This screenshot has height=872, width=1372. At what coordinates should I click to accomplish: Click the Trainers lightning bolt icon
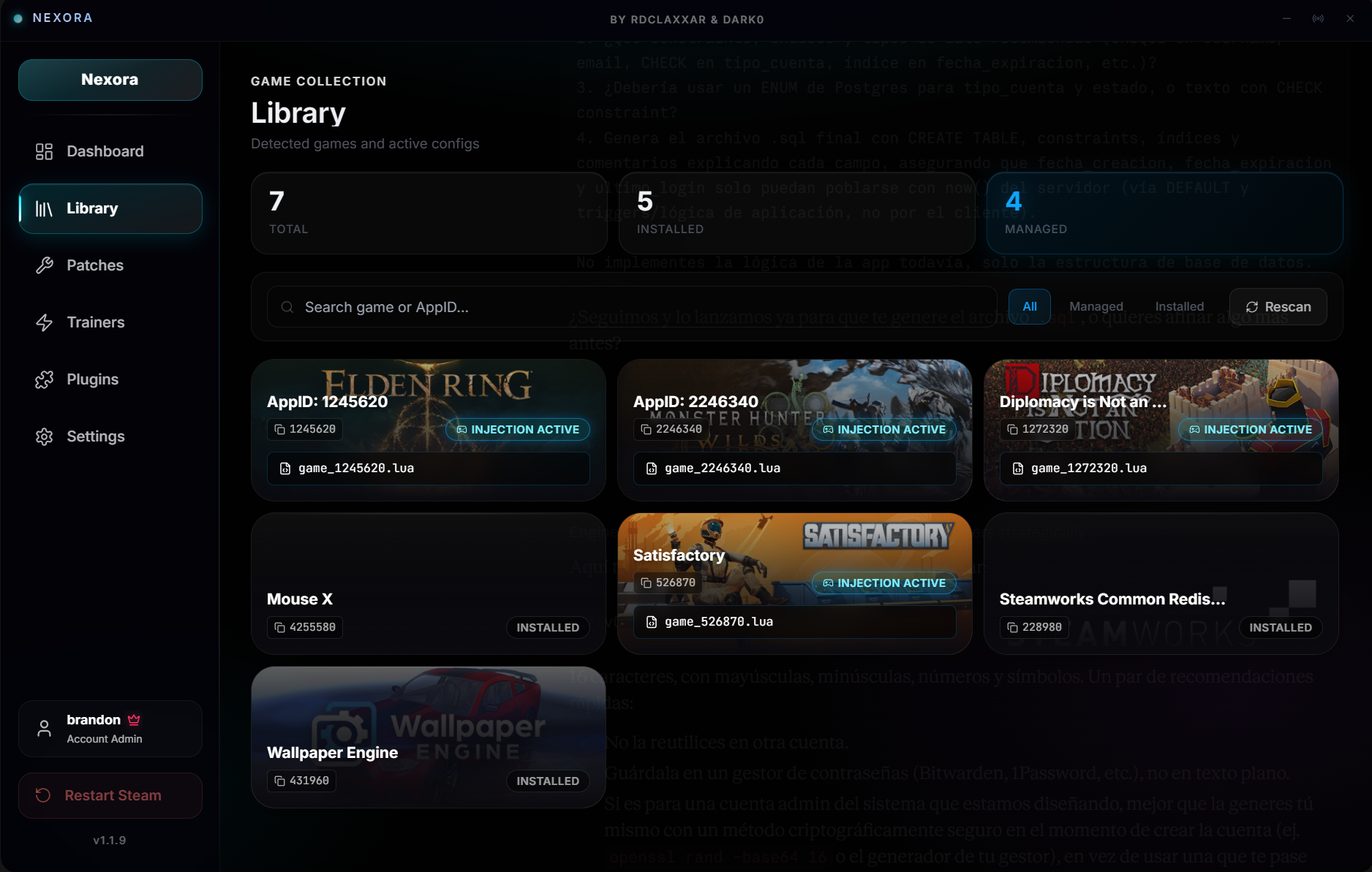(44, 322)
